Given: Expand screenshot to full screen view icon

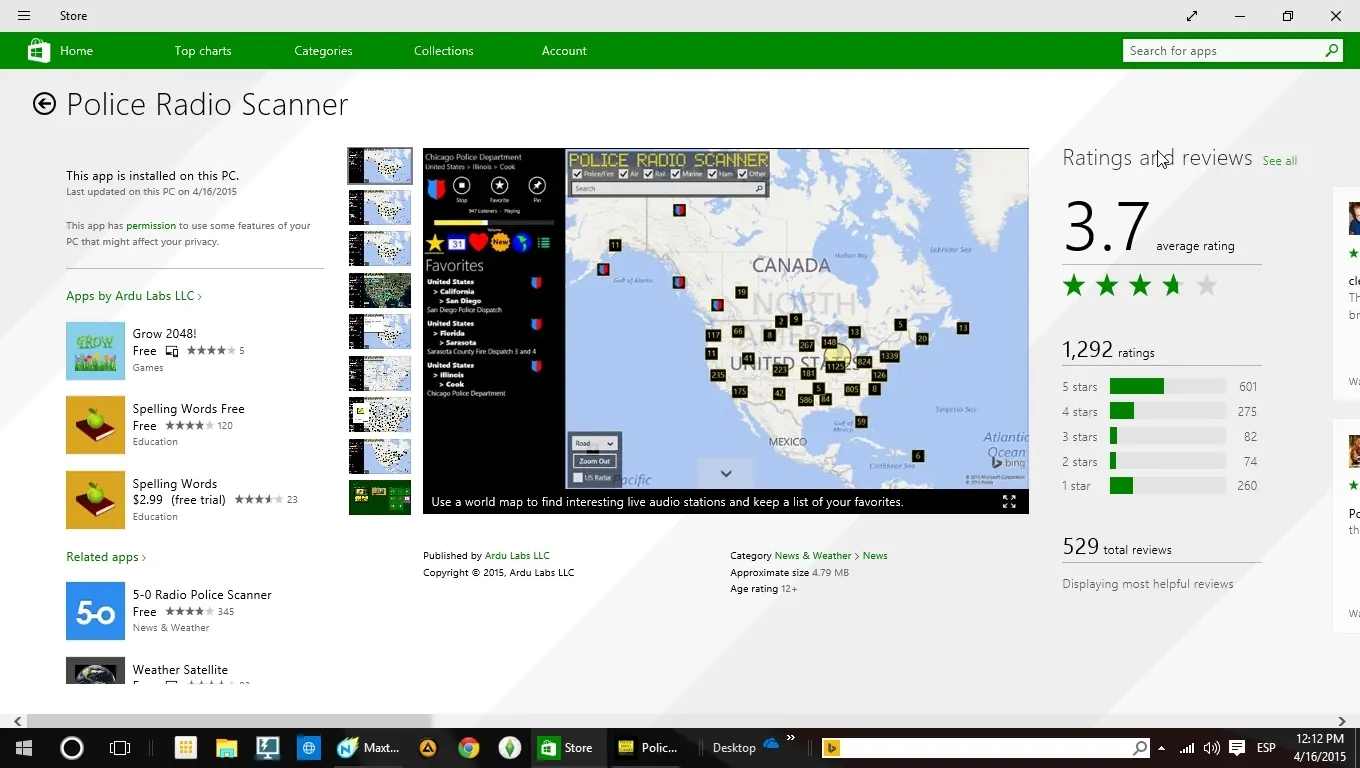Looking at the screenshot, I should 1009,502.
